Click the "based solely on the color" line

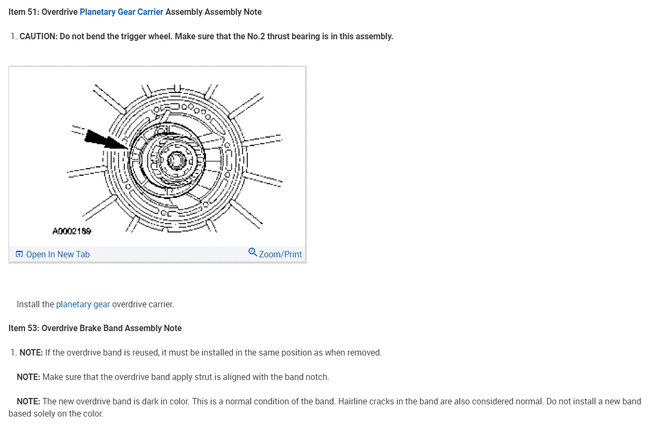point(56,413)
